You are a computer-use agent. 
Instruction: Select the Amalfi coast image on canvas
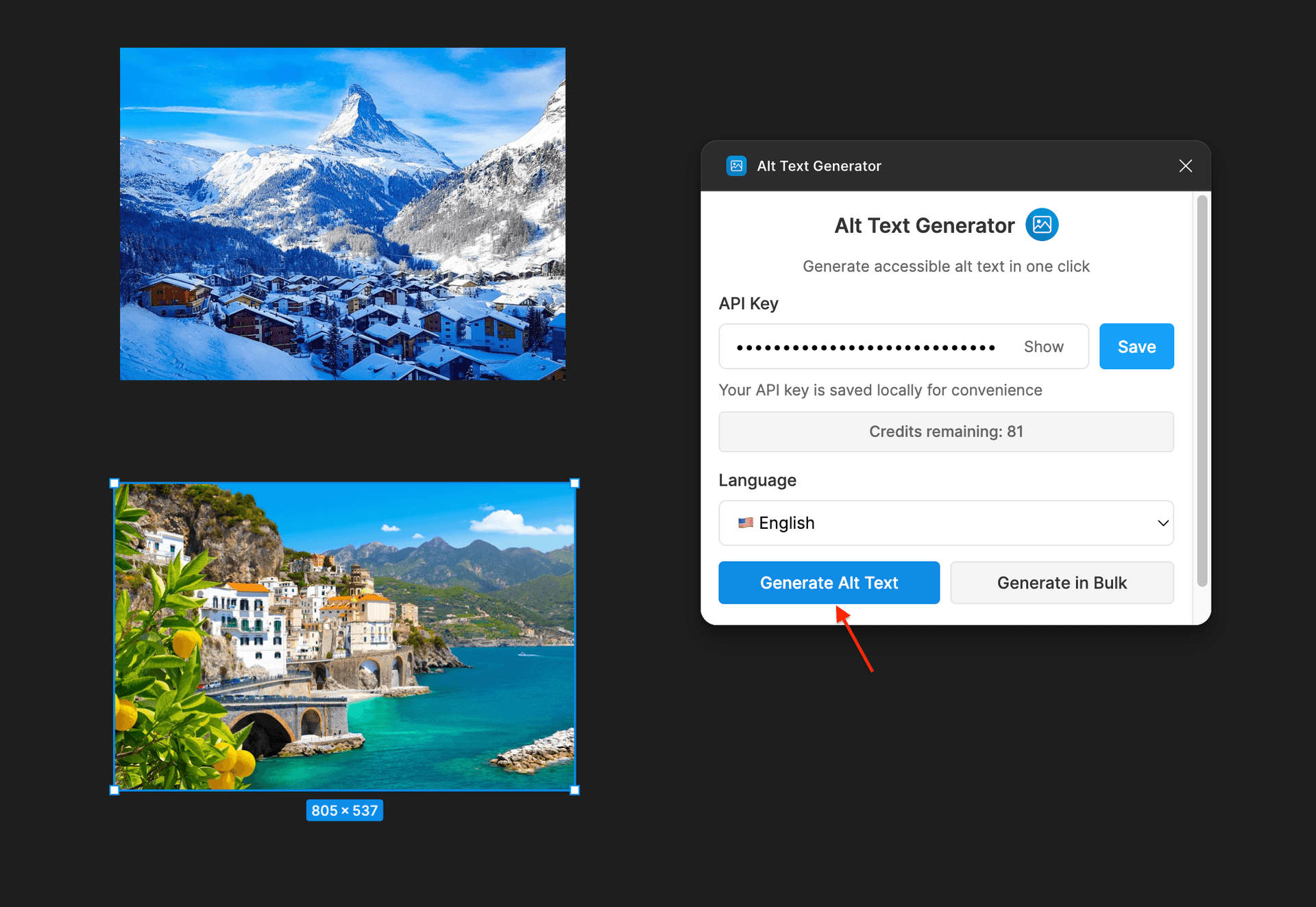click(x=343, y=636)
